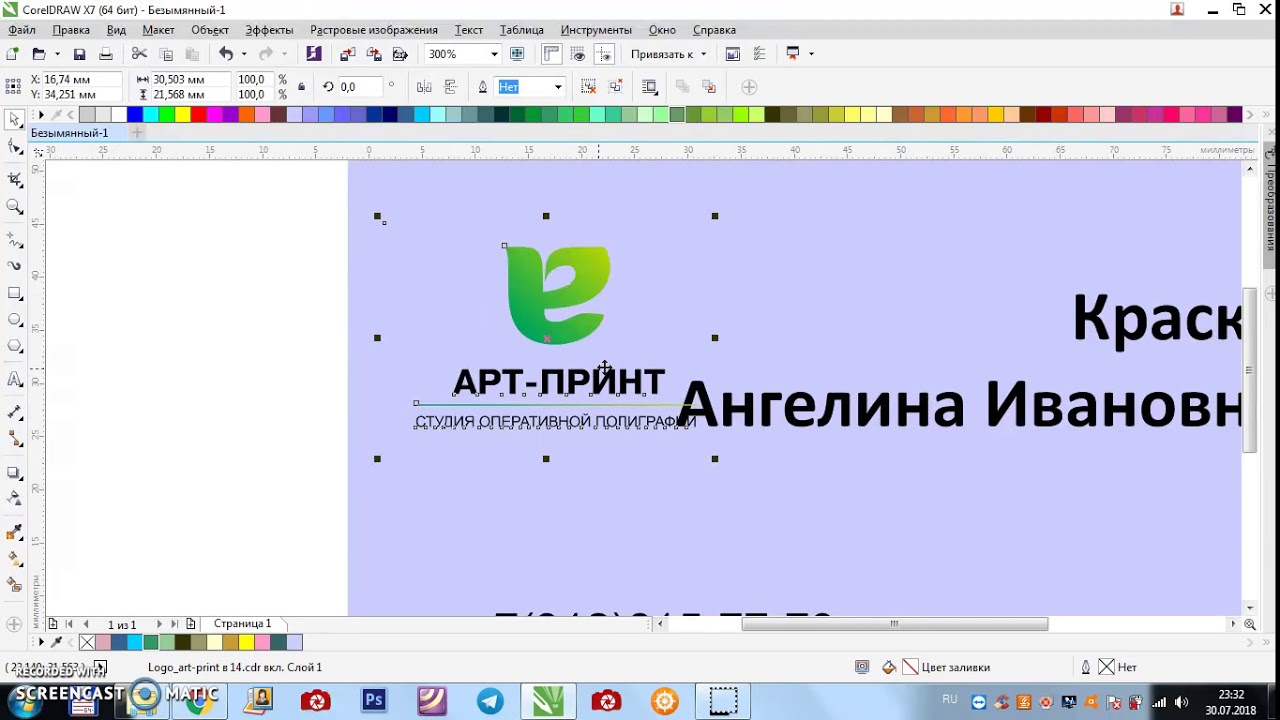Image resolution: width=1280 pixels, height=720 pixels.
Task: Click the Import icon
Action: point(347,54)
